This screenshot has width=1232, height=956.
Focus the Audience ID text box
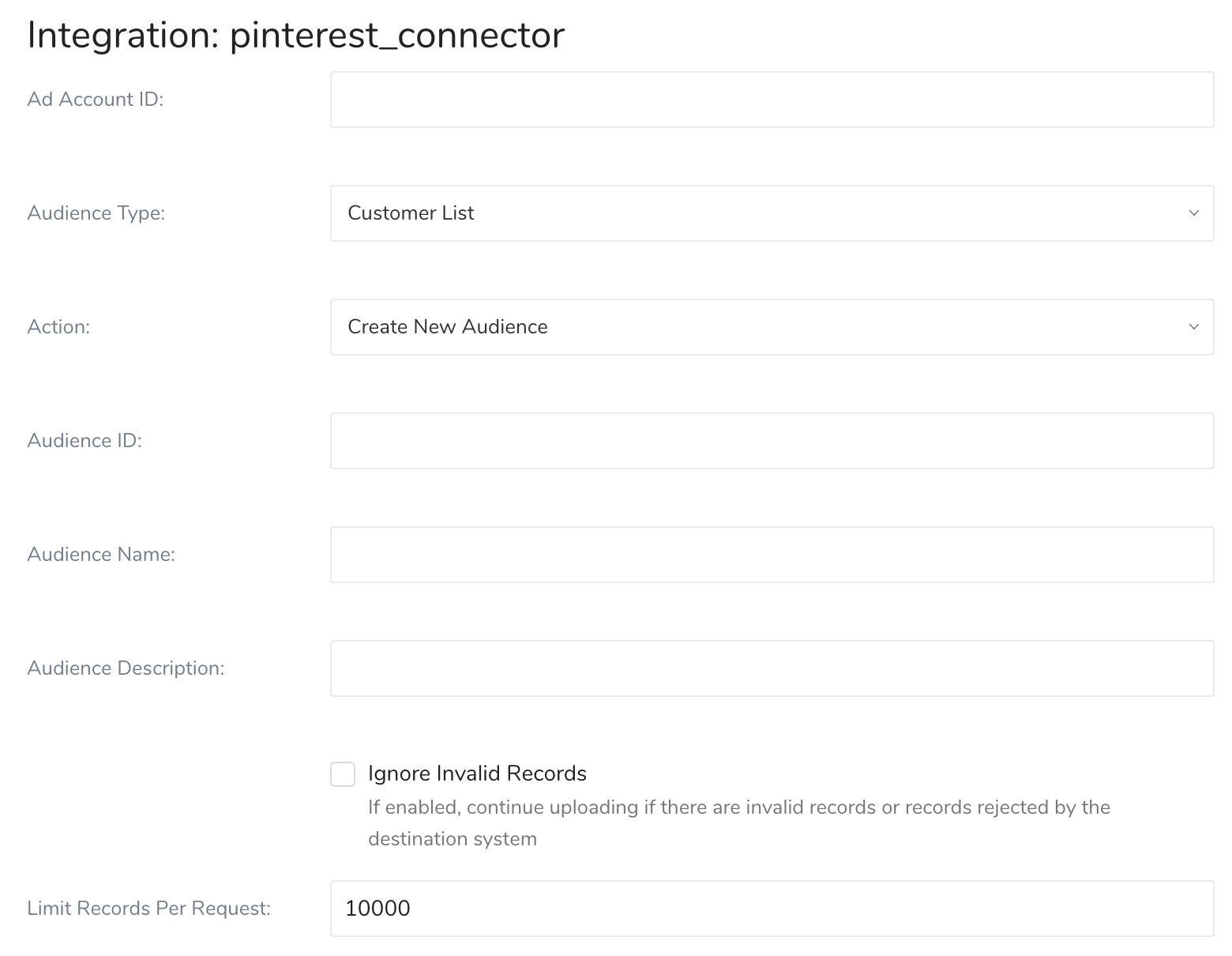[x=772, y=441]
